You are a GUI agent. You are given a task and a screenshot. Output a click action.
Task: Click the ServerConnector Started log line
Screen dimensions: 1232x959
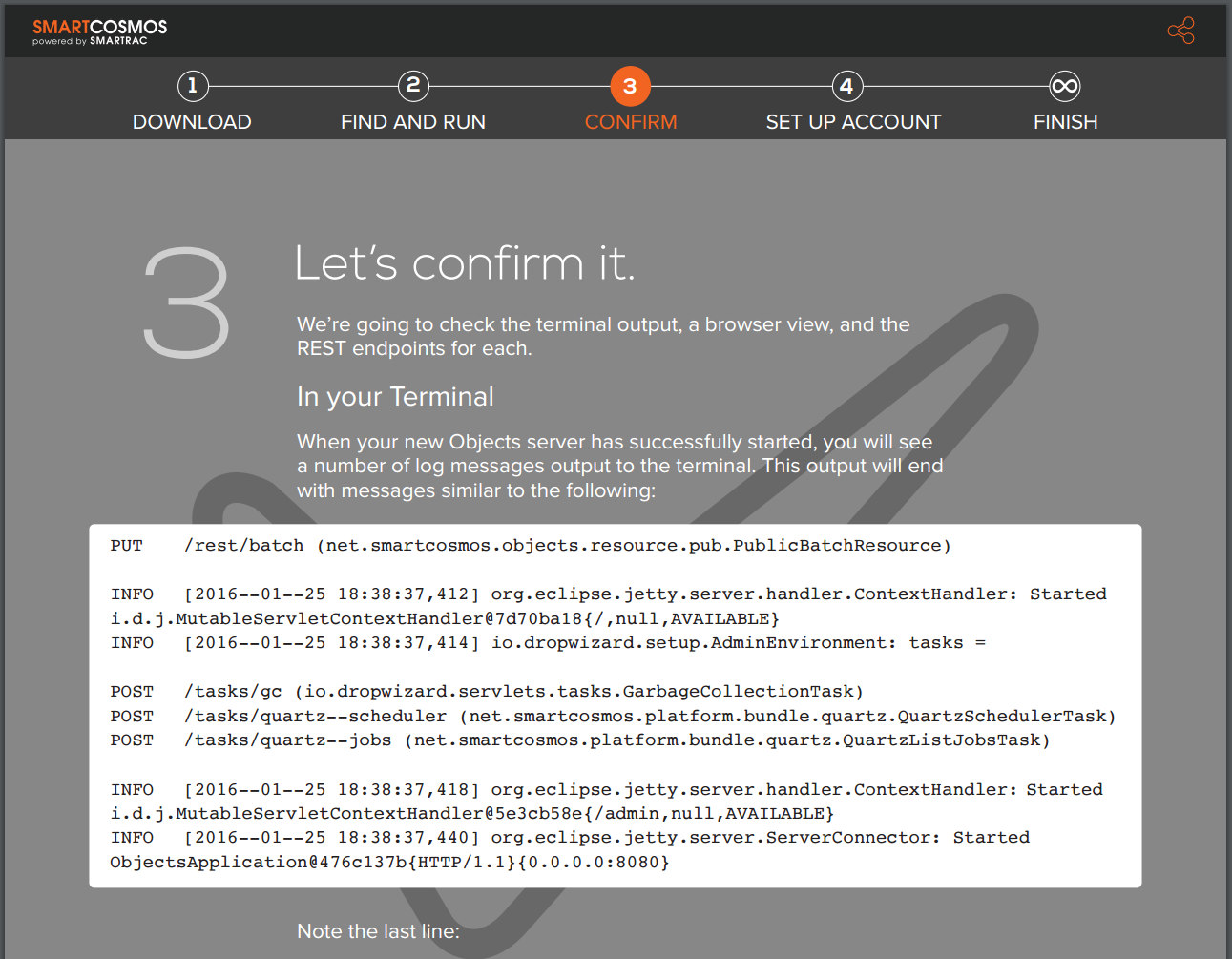[570, 838]
